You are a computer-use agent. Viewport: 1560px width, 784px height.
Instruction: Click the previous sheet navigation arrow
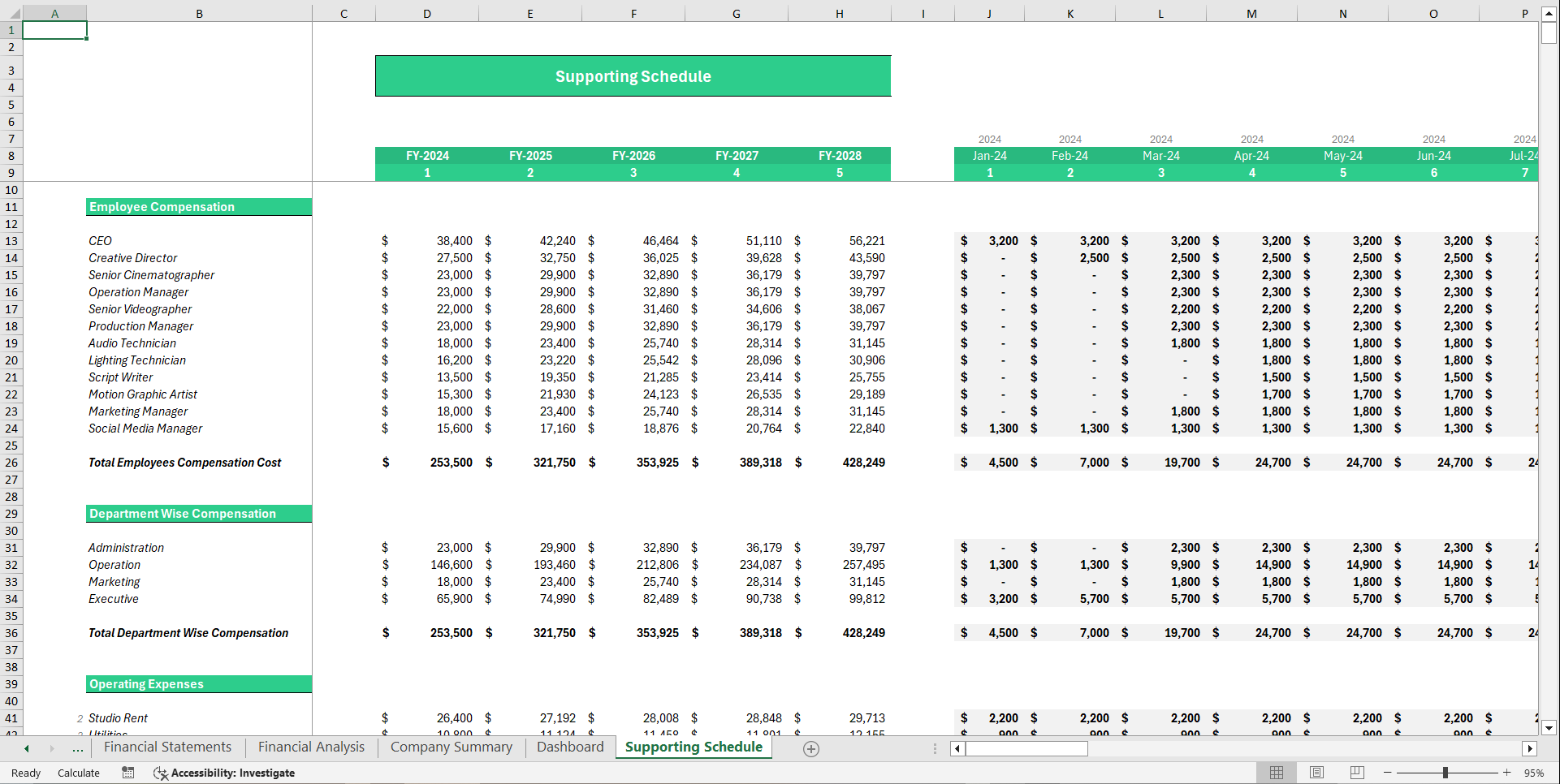click(27, 747)
